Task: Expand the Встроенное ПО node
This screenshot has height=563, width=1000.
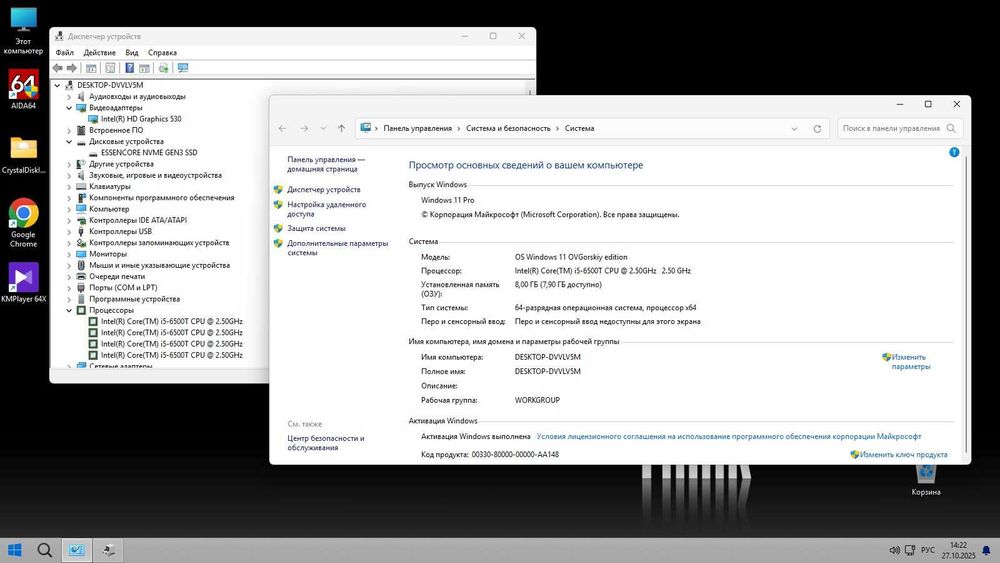Action: tap(69, 130)
